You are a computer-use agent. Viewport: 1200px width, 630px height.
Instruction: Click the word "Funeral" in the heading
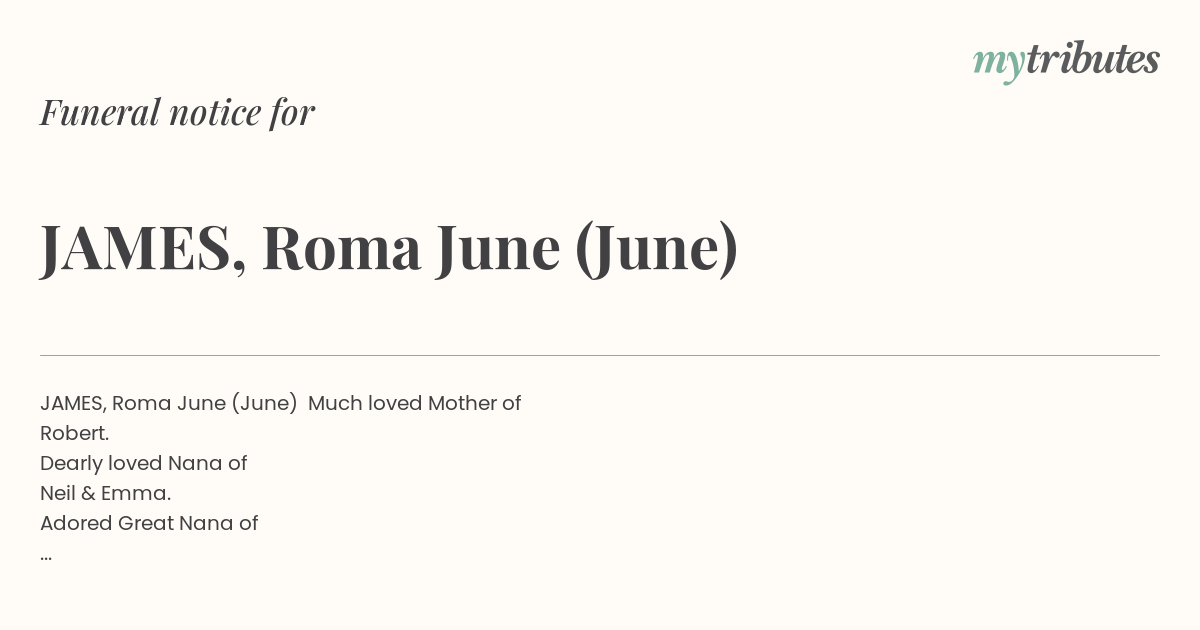click(100, 112)
